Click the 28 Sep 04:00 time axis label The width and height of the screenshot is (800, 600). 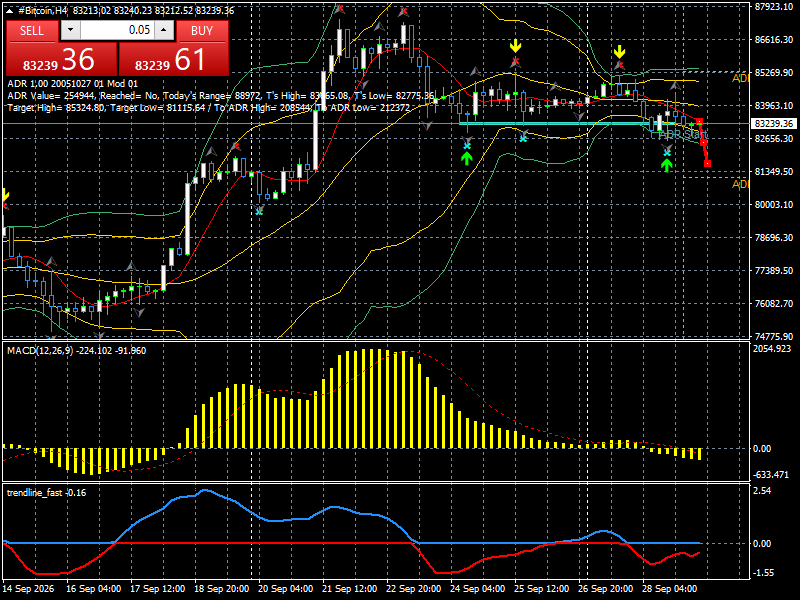pyautogui.click(x=669, y=589)
